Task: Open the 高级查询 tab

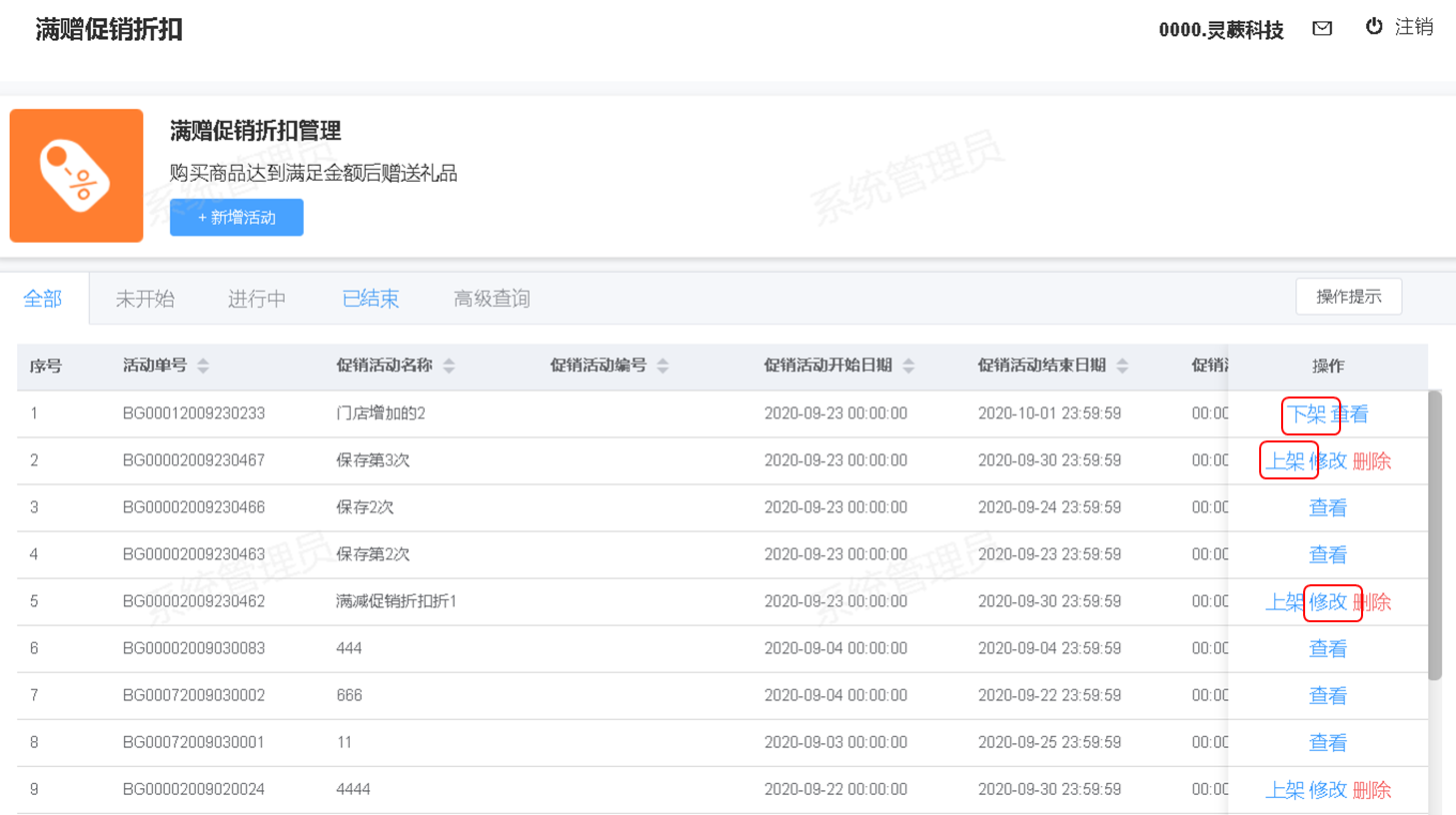Action: tap(492, 299)
